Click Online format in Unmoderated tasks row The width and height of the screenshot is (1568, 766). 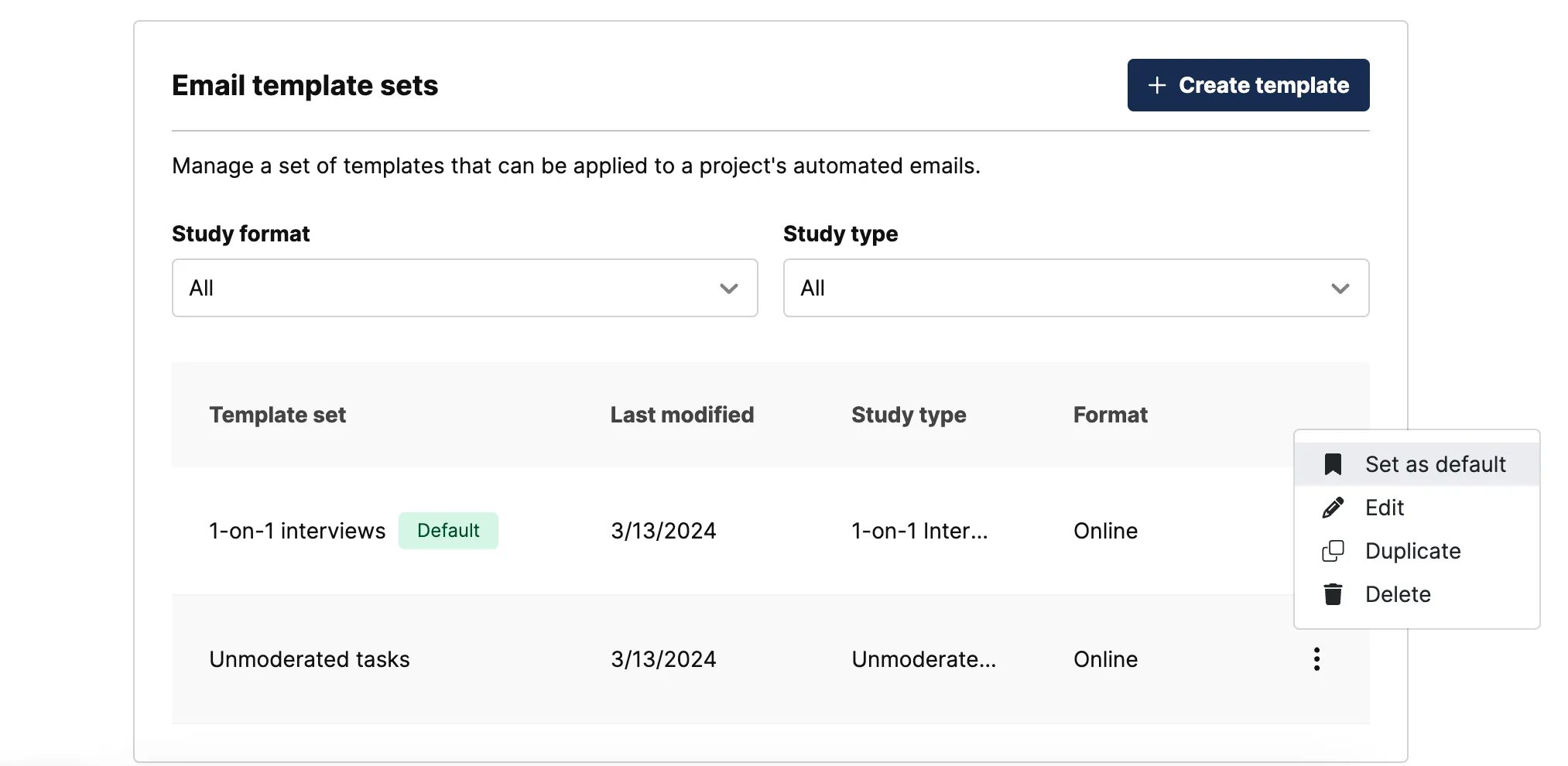(1105, 659)
